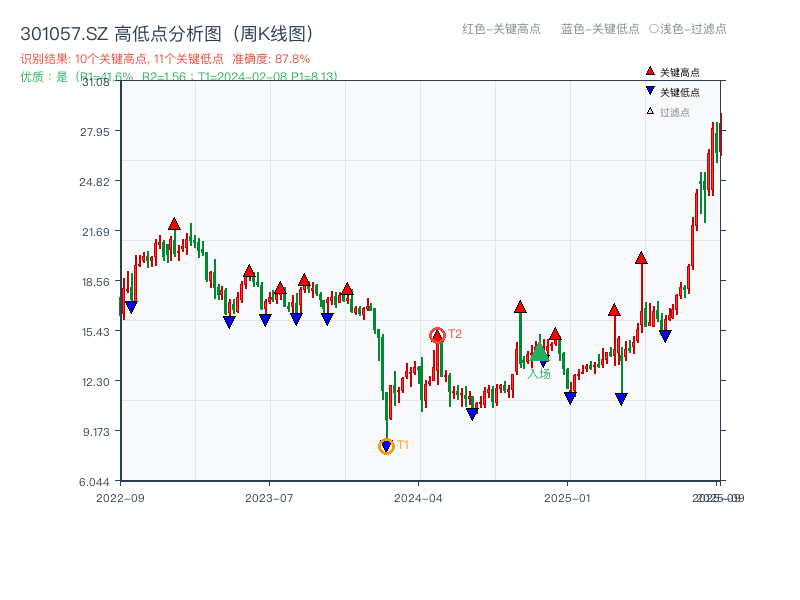The image size is (800, 600).
Task: Click red triangle icon in 关键高点 legend
Action: pyautogui.click(x=650, y=72)
